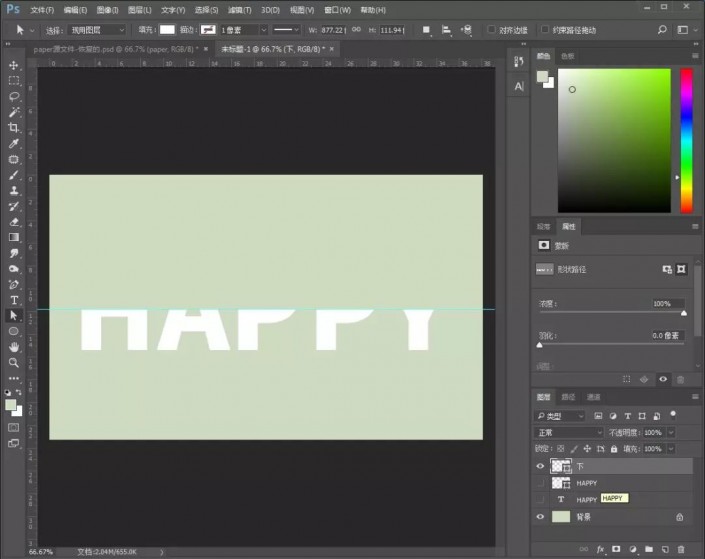Click the fill color swatch in options bar
The image size is (705, 559).
tap(167, 30)
